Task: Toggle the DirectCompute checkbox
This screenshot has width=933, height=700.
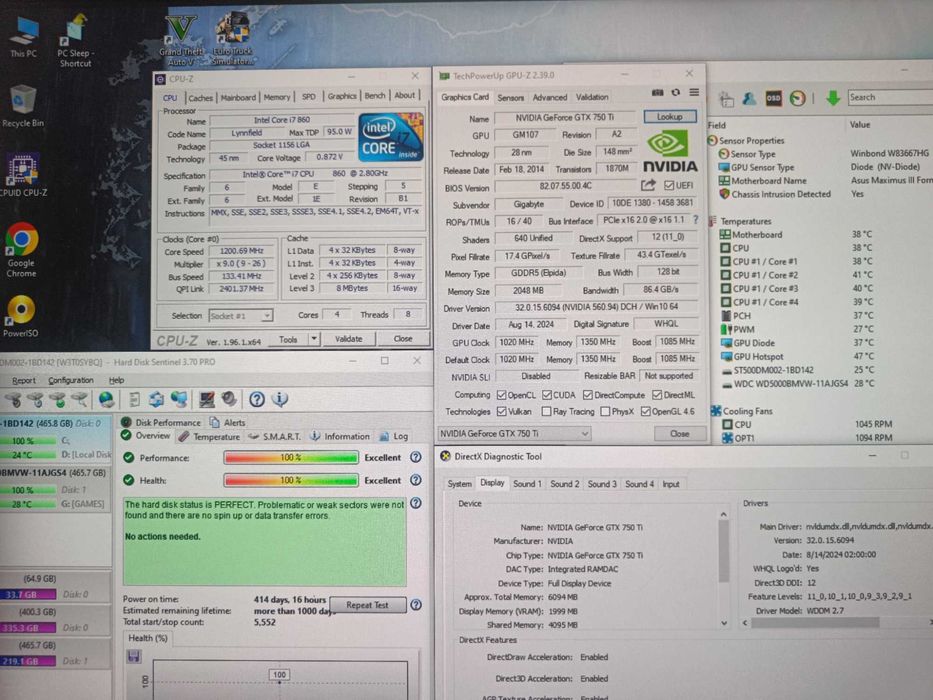Action: pos(588,395)
